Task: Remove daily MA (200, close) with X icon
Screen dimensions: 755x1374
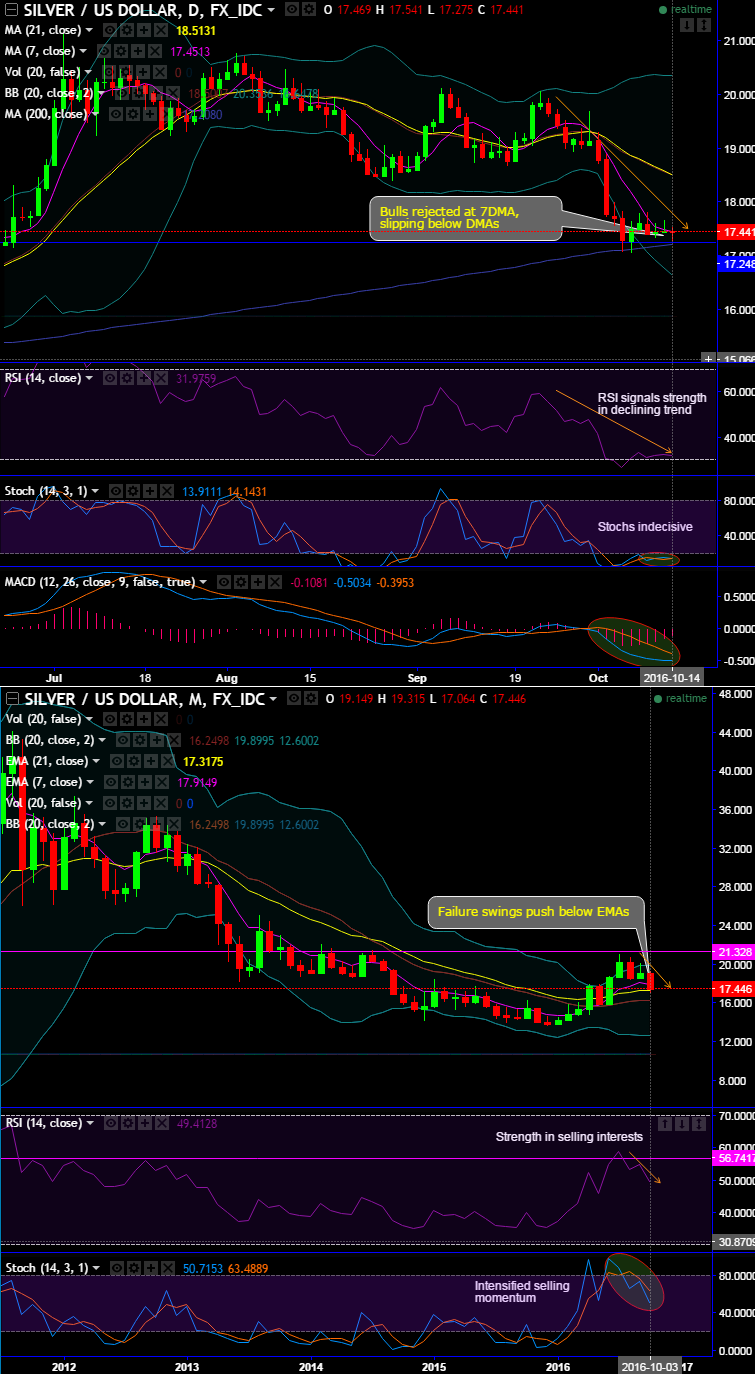Action: point(166,114)
